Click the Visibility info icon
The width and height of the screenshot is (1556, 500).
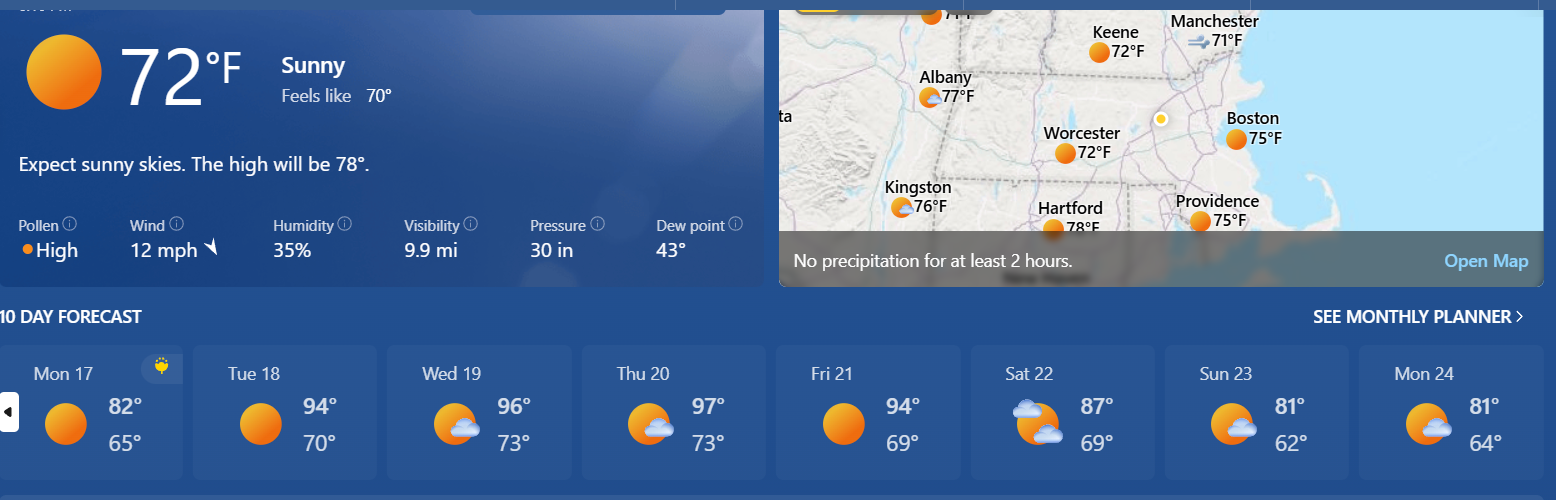470,224
